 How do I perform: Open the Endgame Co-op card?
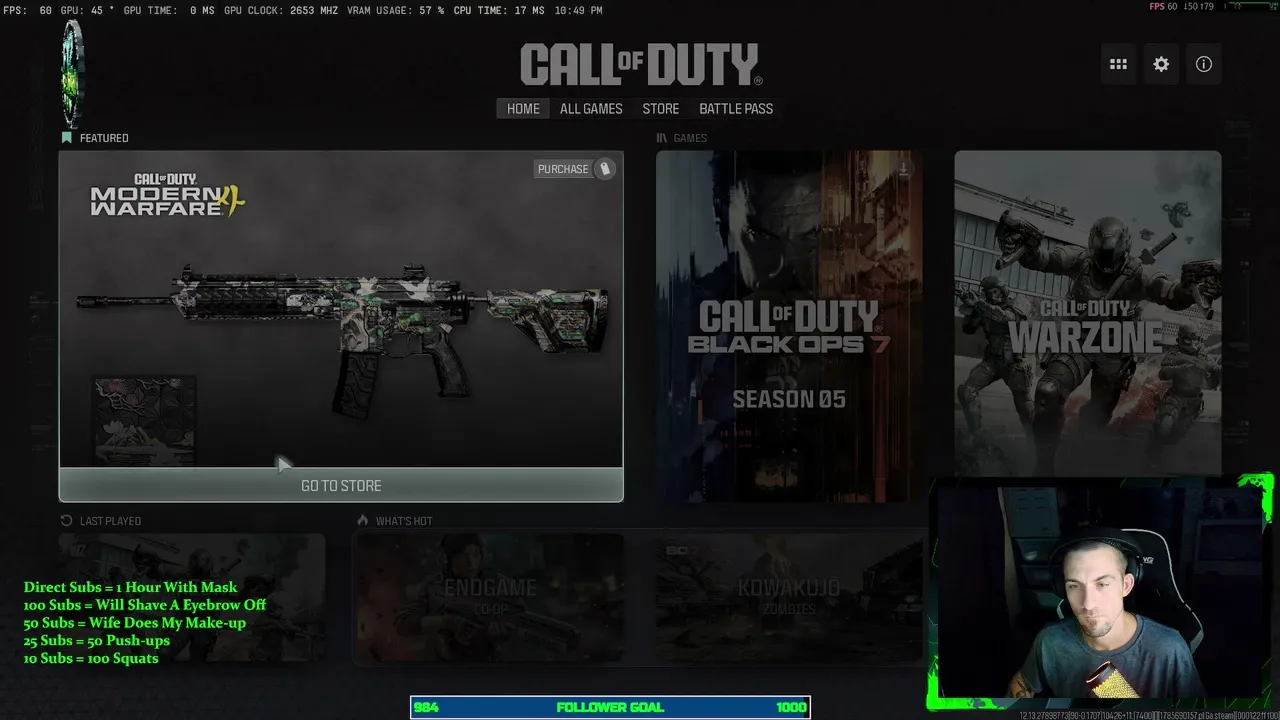pos(490,597)
